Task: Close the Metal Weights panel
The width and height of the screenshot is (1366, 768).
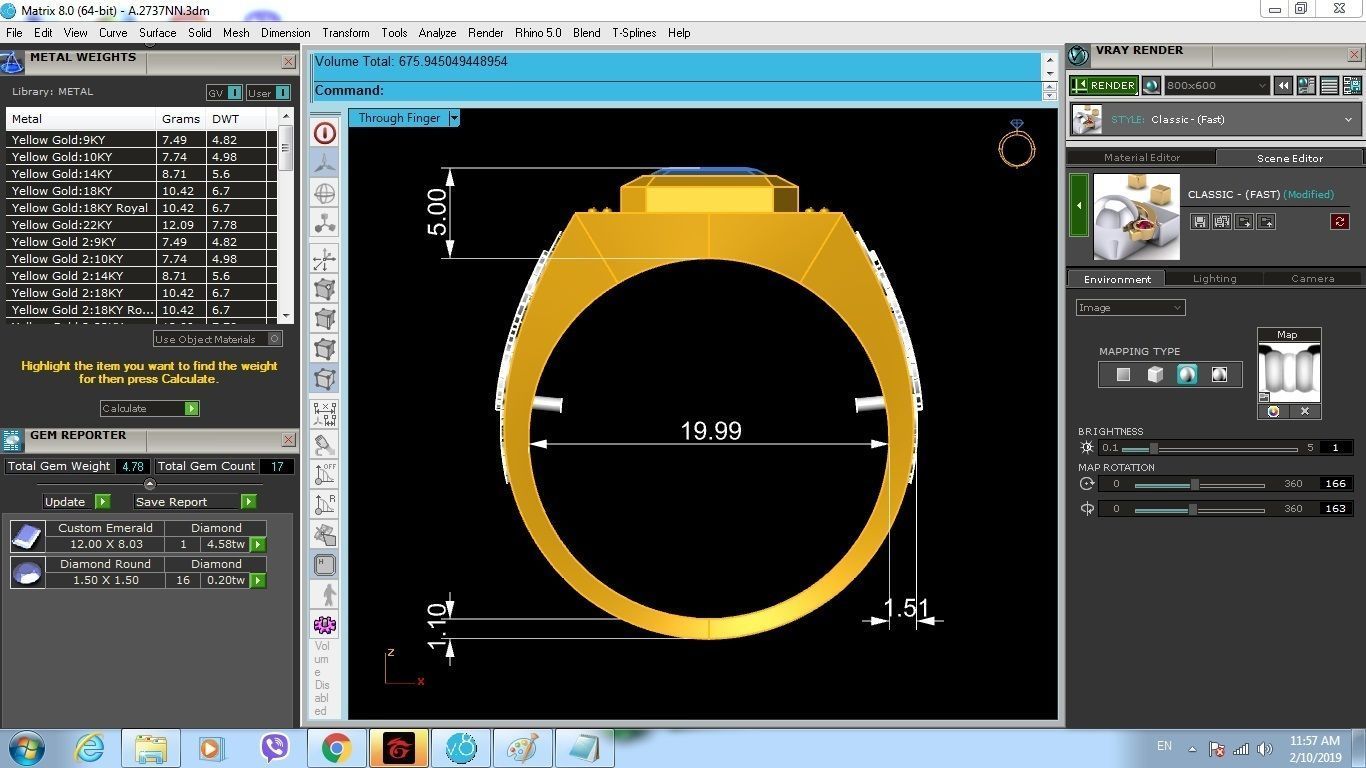Action: click(x=288, y=62)
